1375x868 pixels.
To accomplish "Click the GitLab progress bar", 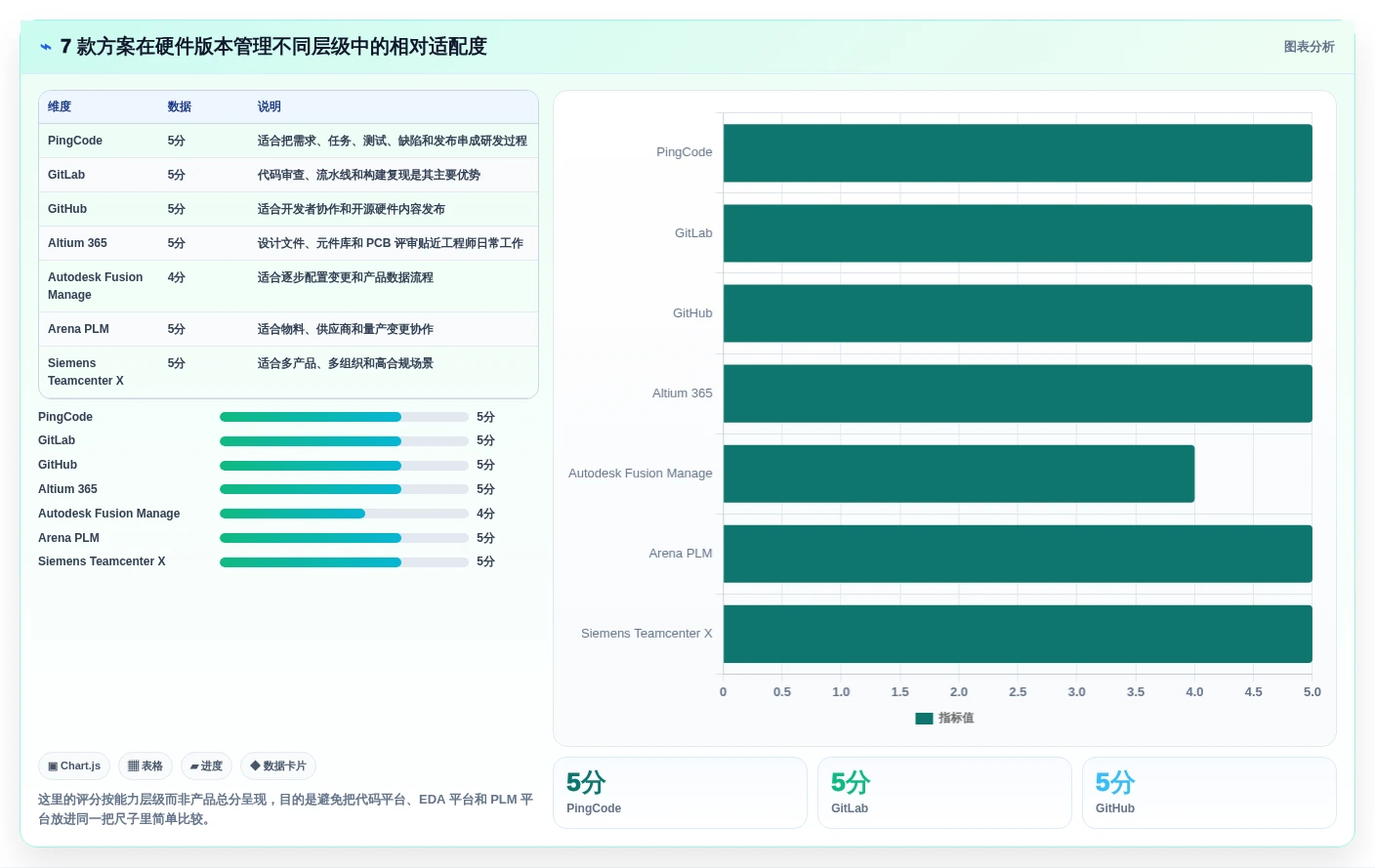I will pyautogui.click(x=344, y=441).
